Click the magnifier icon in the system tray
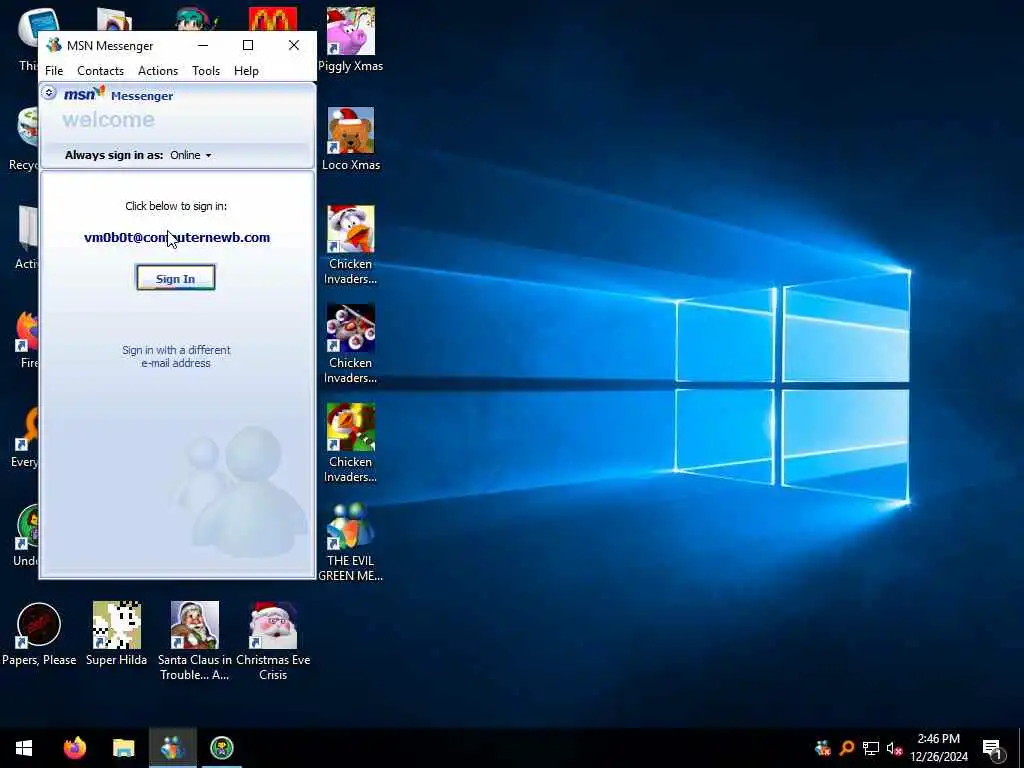Screen dimensions: 1024x768 (847, 748)
